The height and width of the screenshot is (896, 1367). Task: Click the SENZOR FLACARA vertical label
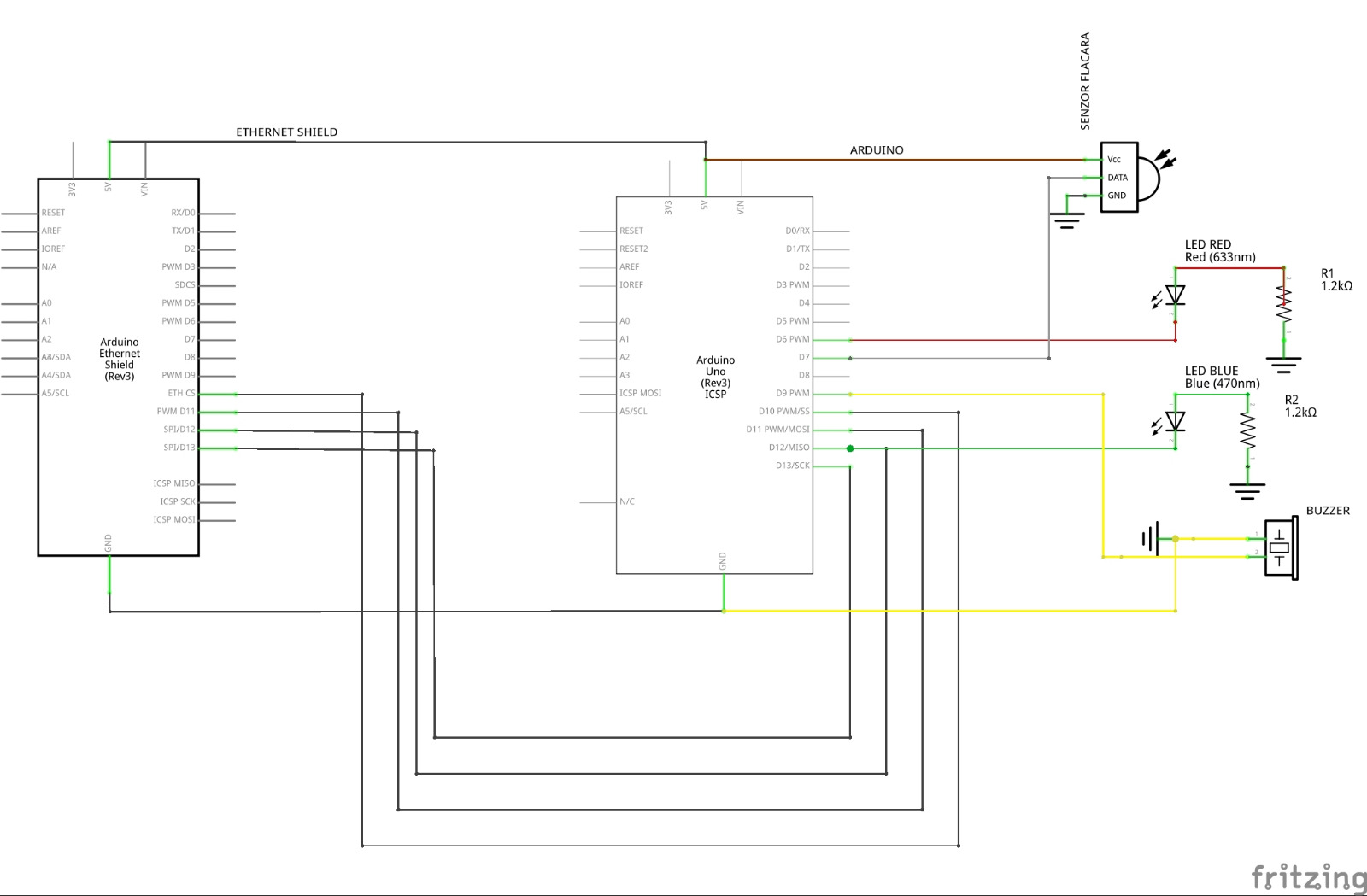(1085, 81)
